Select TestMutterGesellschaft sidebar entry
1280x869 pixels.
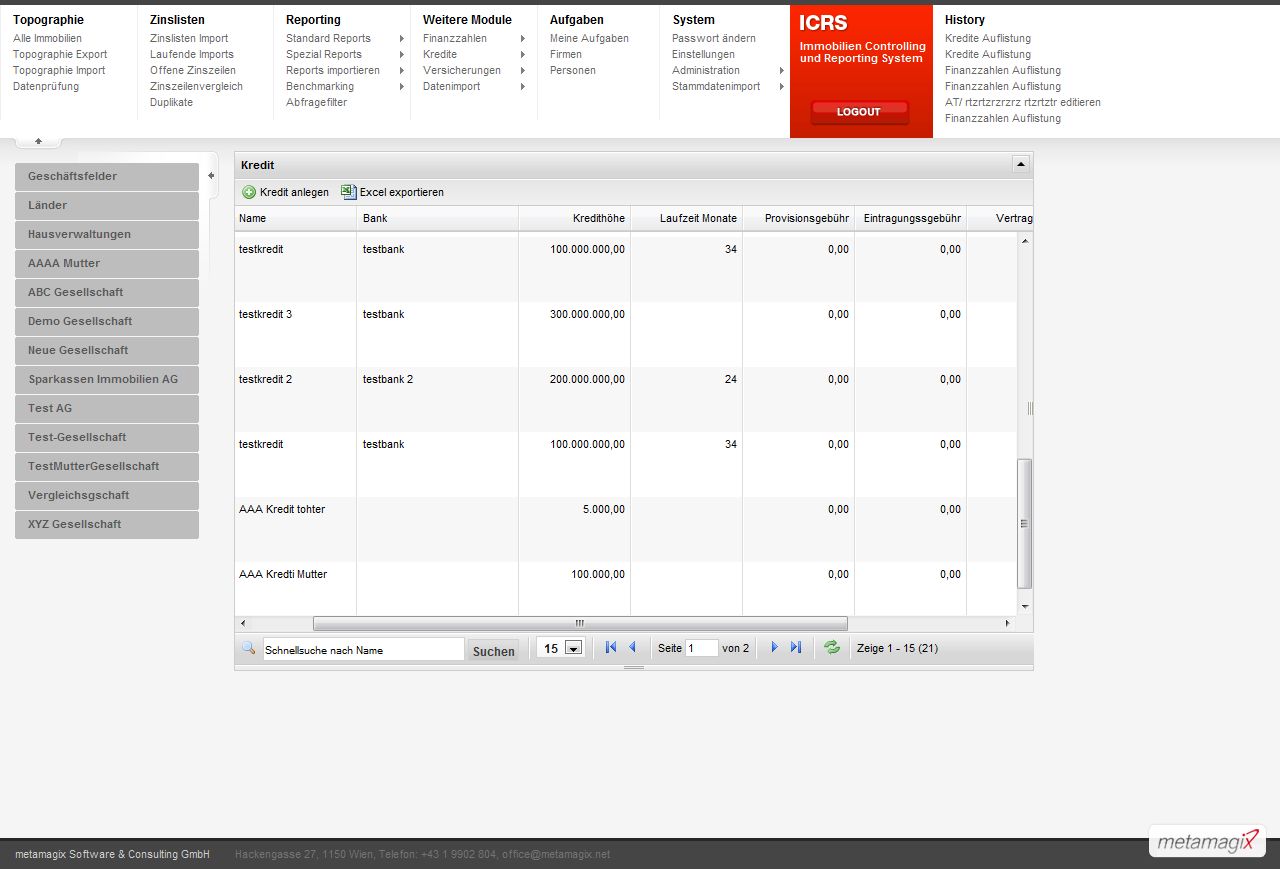click(x=107, y=467)
